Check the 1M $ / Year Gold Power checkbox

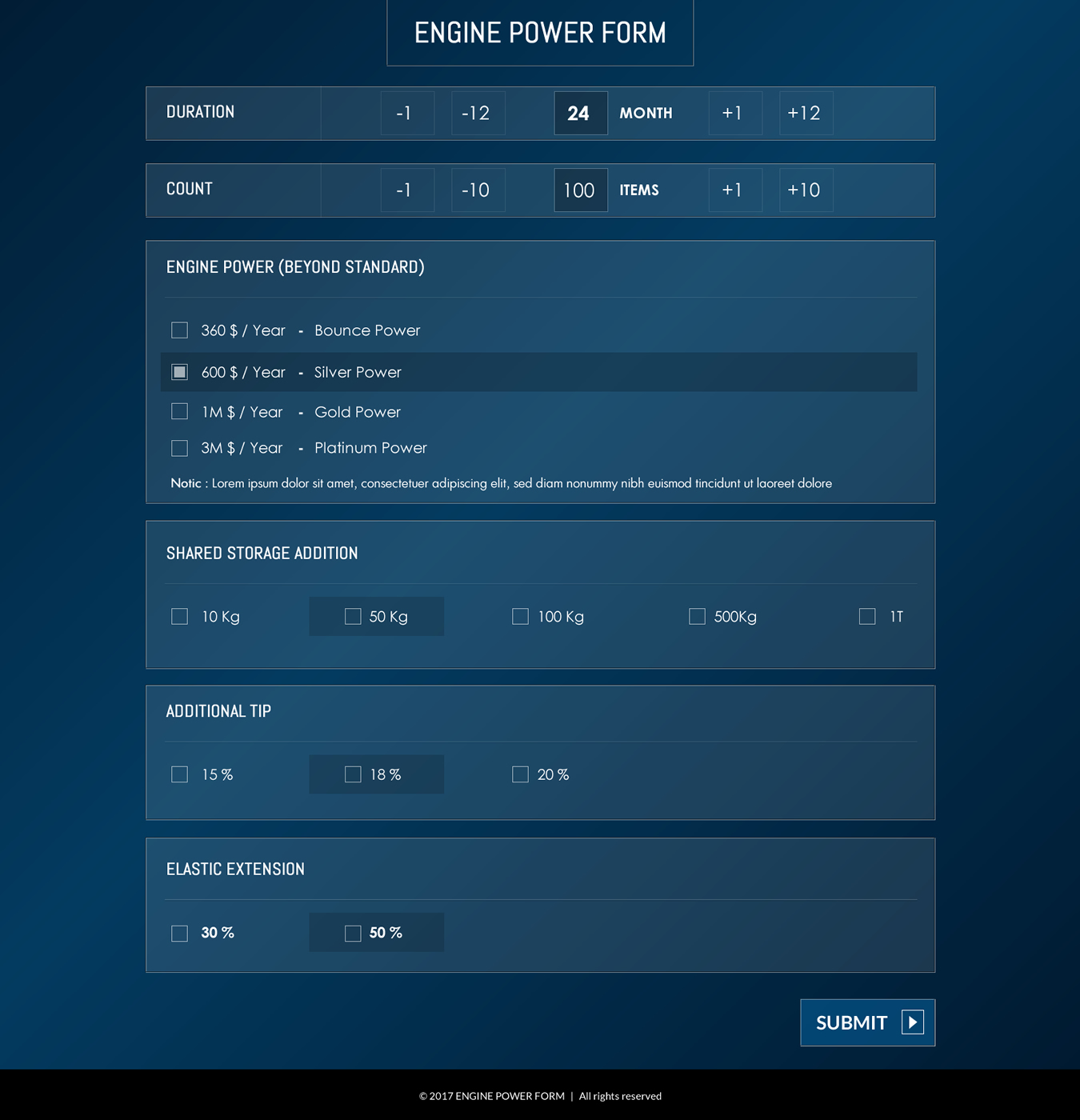(x=180, y=411)
